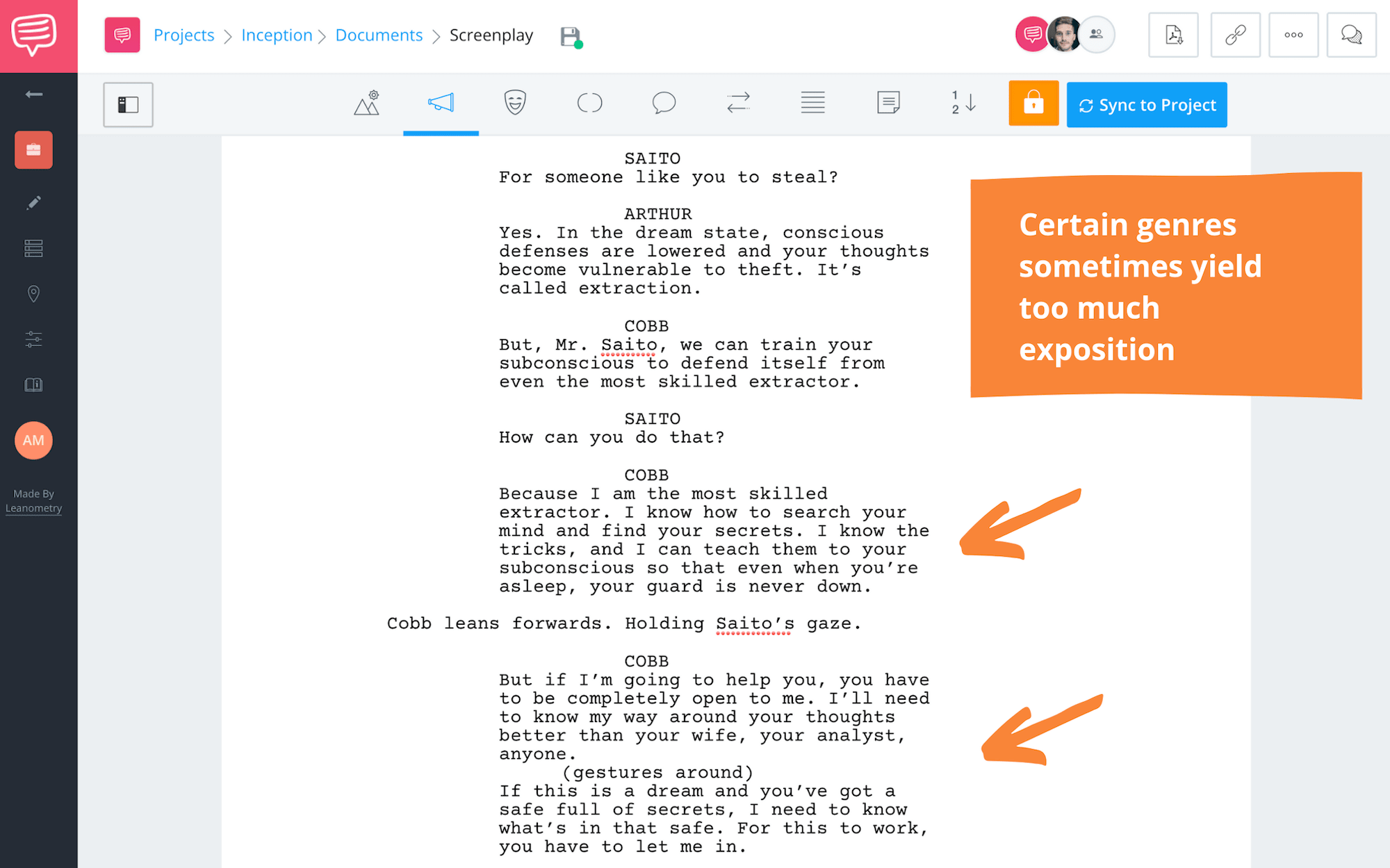Select the transition arrows icon
Viewport: 1390px width, 868px height.
tap(738, 103)
